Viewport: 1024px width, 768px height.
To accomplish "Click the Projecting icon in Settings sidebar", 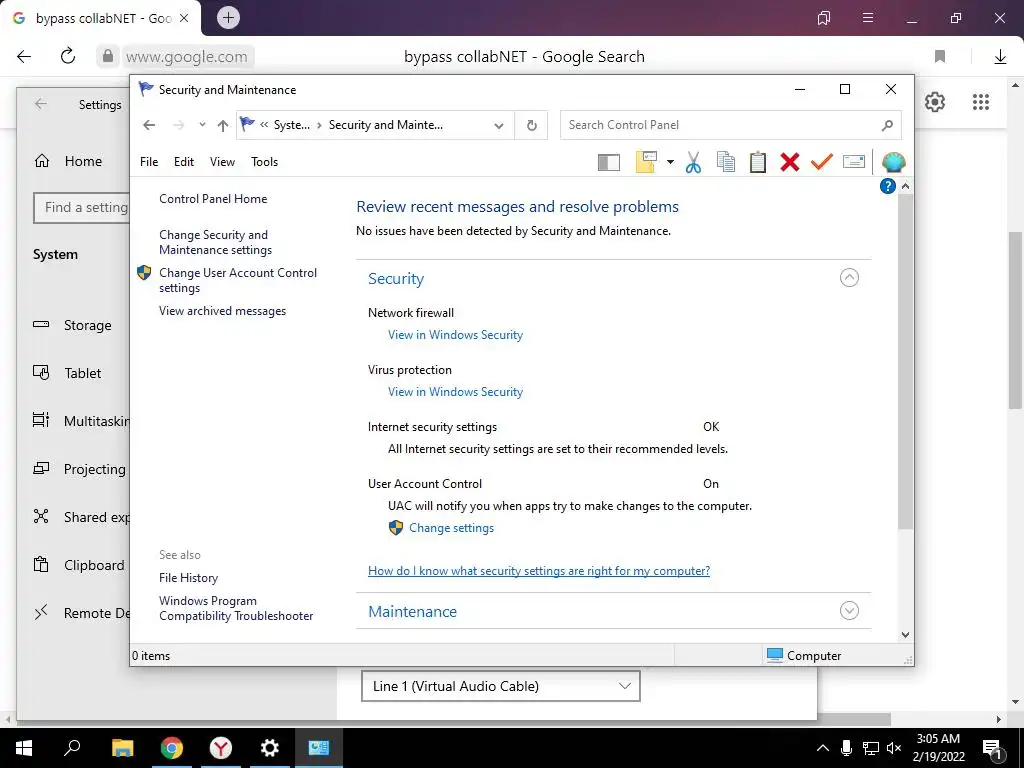I will (41, 468).
